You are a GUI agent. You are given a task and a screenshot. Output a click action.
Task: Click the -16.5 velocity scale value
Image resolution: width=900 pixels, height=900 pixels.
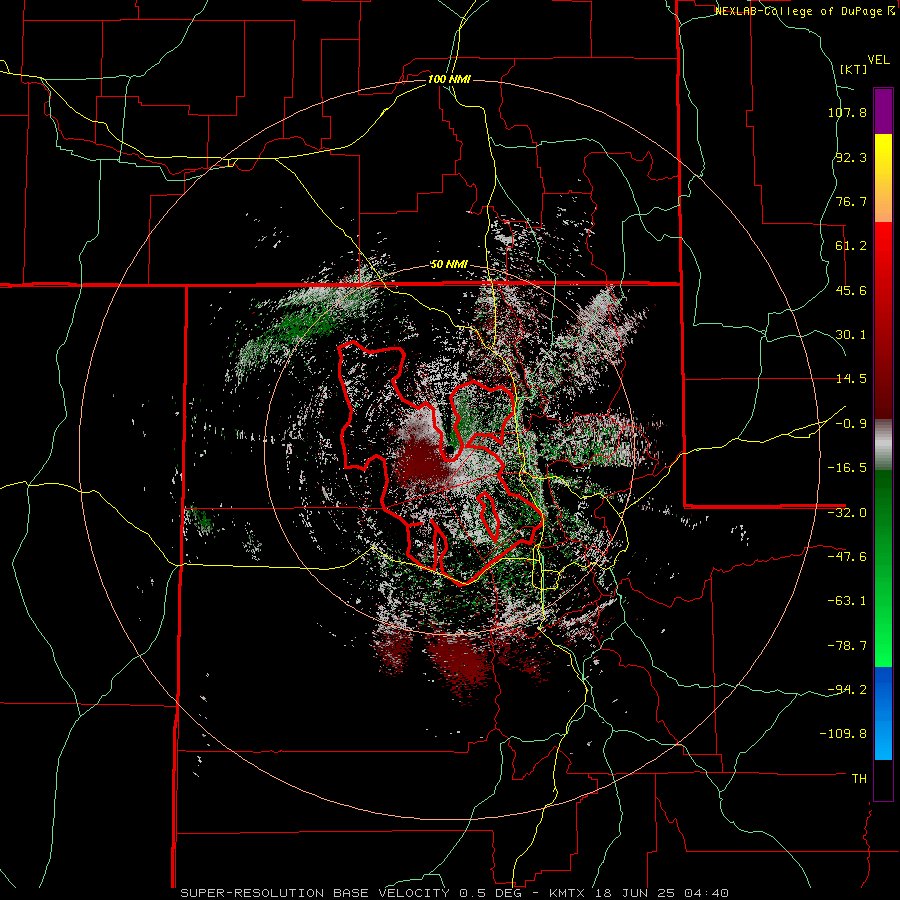[x=847, y=468]
